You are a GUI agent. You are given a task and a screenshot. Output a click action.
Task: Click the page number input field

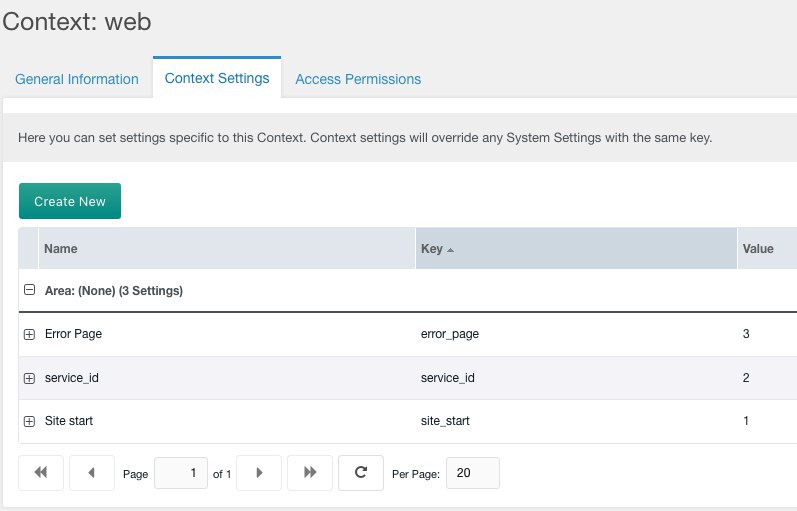click(x=180, y=473)
